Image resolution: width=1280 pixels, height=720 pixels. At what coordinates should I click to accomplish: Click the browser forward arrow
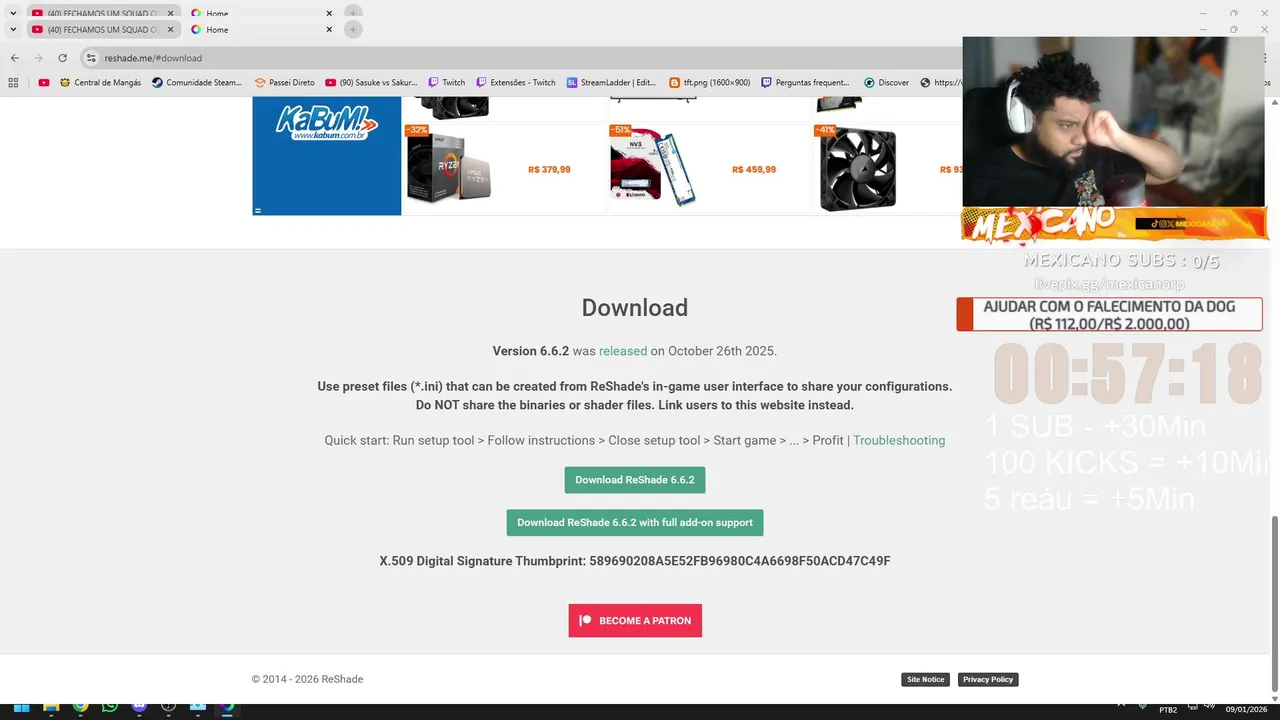(38, 58)
